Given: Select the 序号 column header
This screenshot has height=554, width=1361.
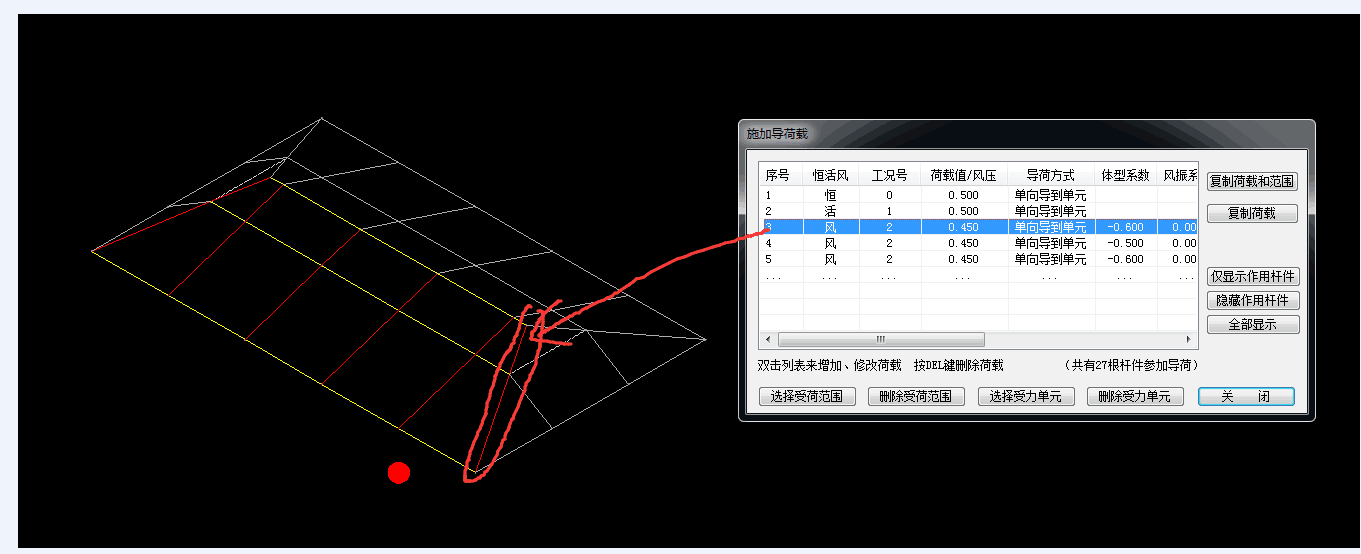Looking at the screenshot, I should (780, 174).
